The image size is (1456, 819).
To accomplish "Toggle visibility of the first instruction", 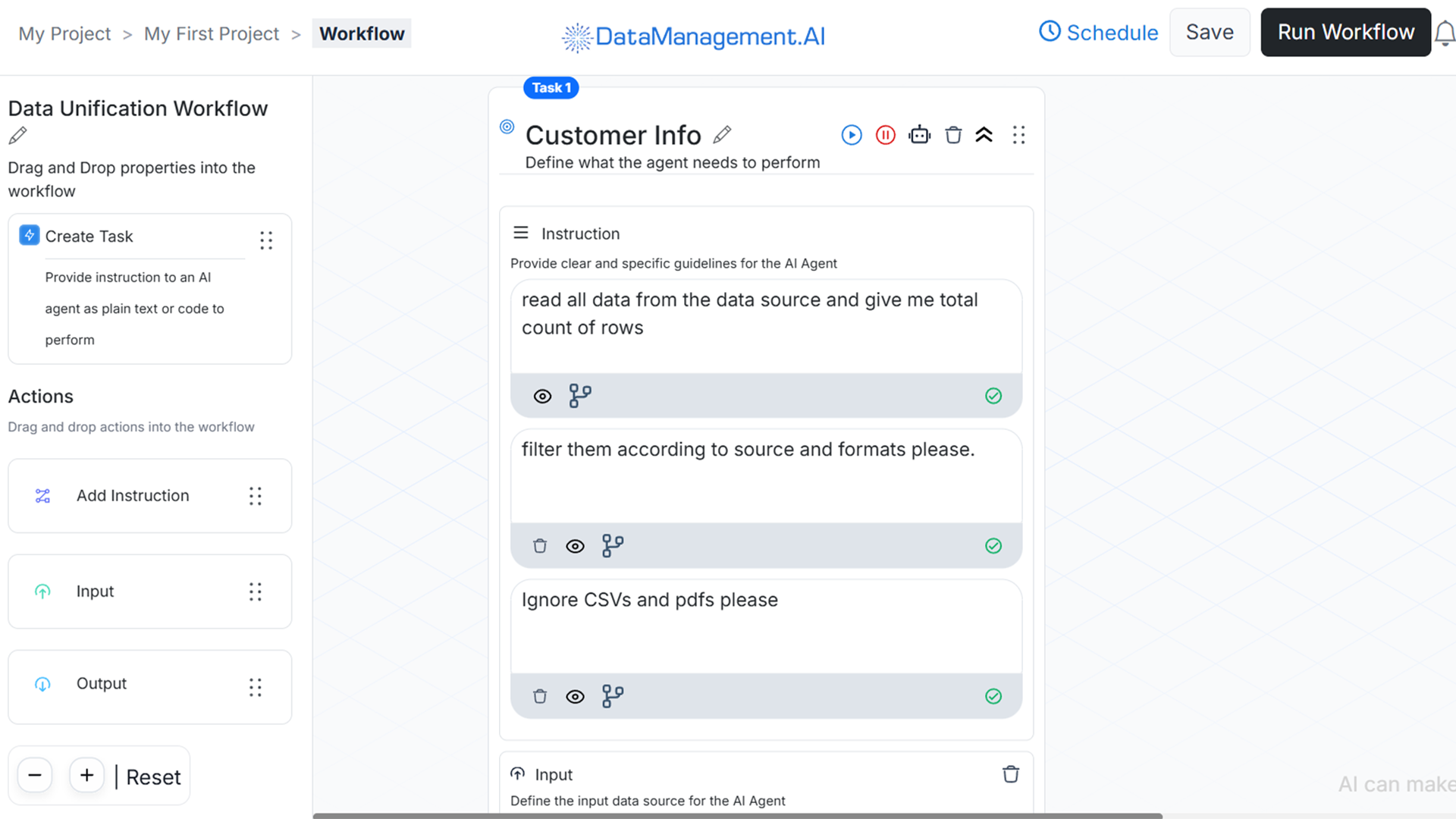I will point(541,395).
